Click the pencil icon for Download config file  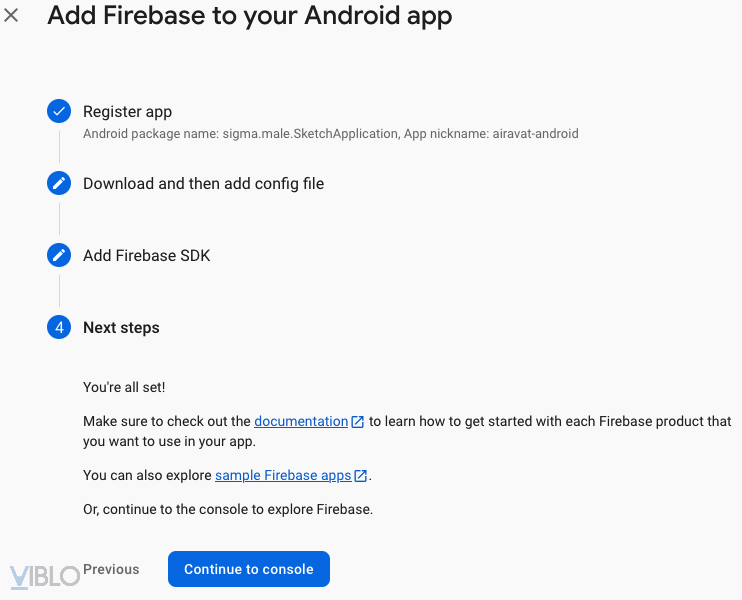coord(59,183)
